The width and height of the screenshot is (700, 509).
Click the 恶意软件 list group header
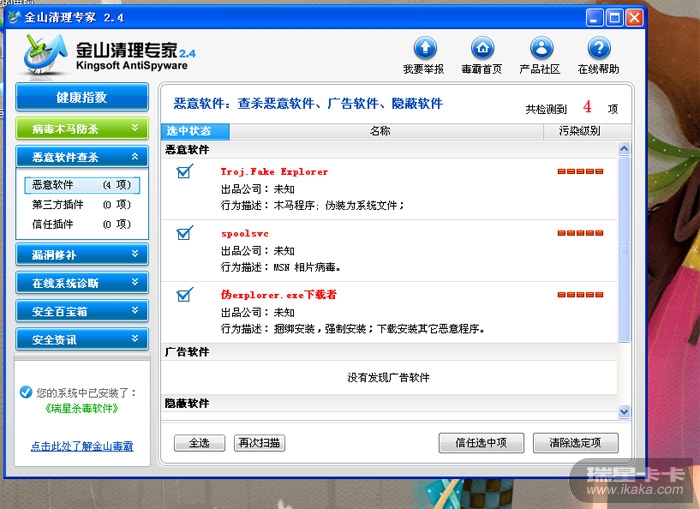(x=389, y=150)
